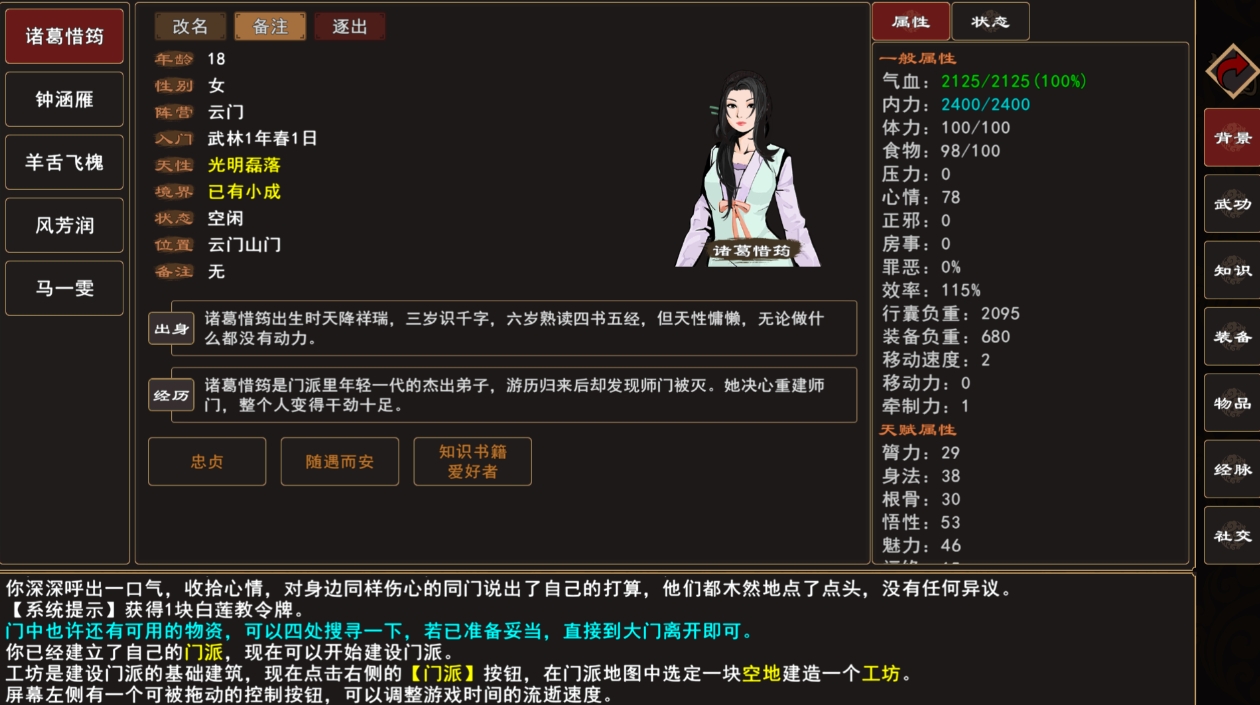This screenshot has height=705, width=1260.
Task: Switch to the 状态 status tab
Action: pyautogui.click(x=990, y=21)
